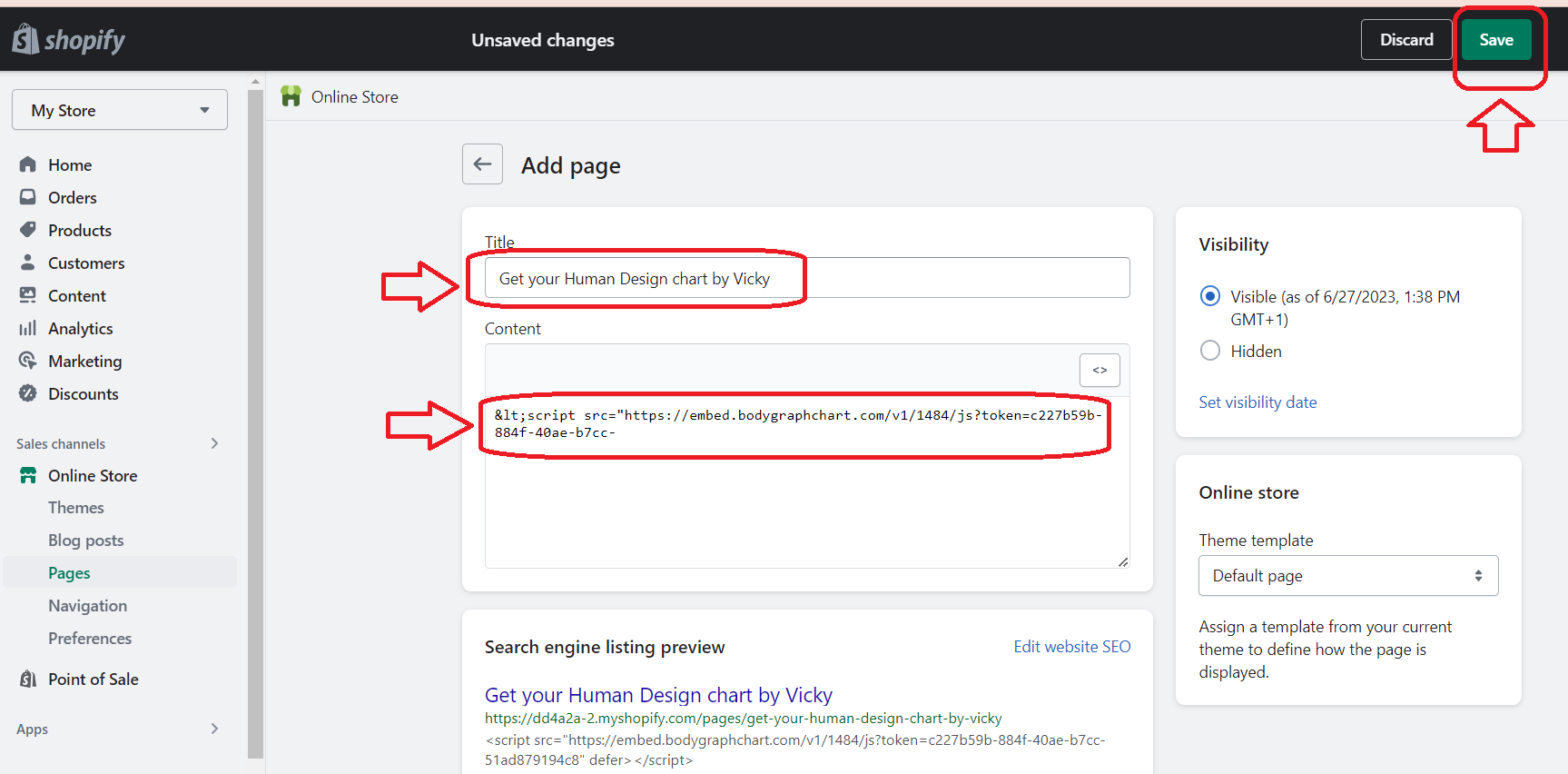Viewport: 1568px width, 774px height.
Task: Expand the Sales channels chevron
Action: point(215,443)
